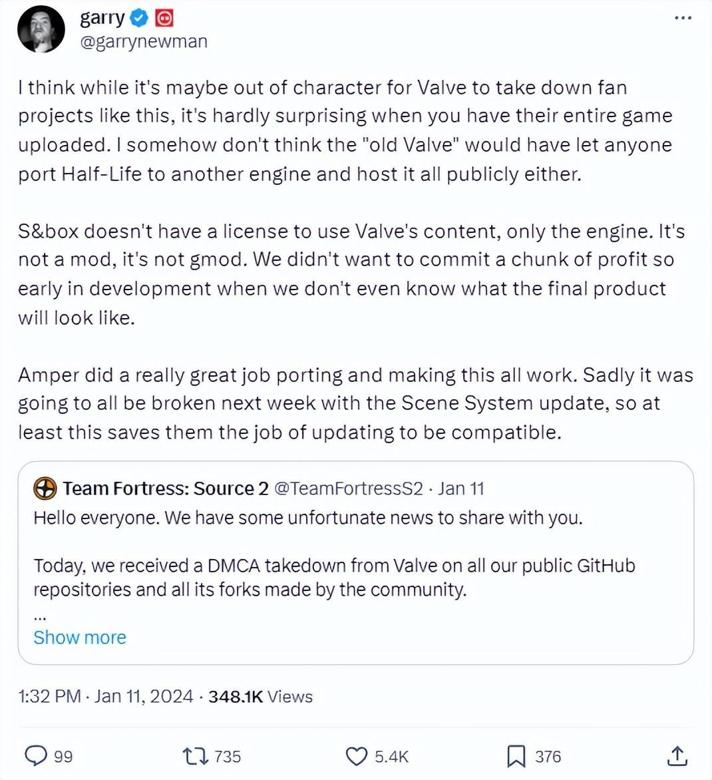Click the Jan 11 date on quoted post

point(460,488)
